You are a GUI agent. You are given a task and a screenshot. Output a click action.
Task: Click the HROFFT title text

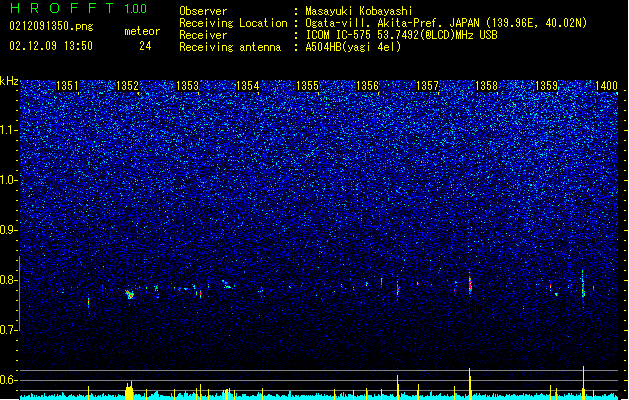point(62,8)
